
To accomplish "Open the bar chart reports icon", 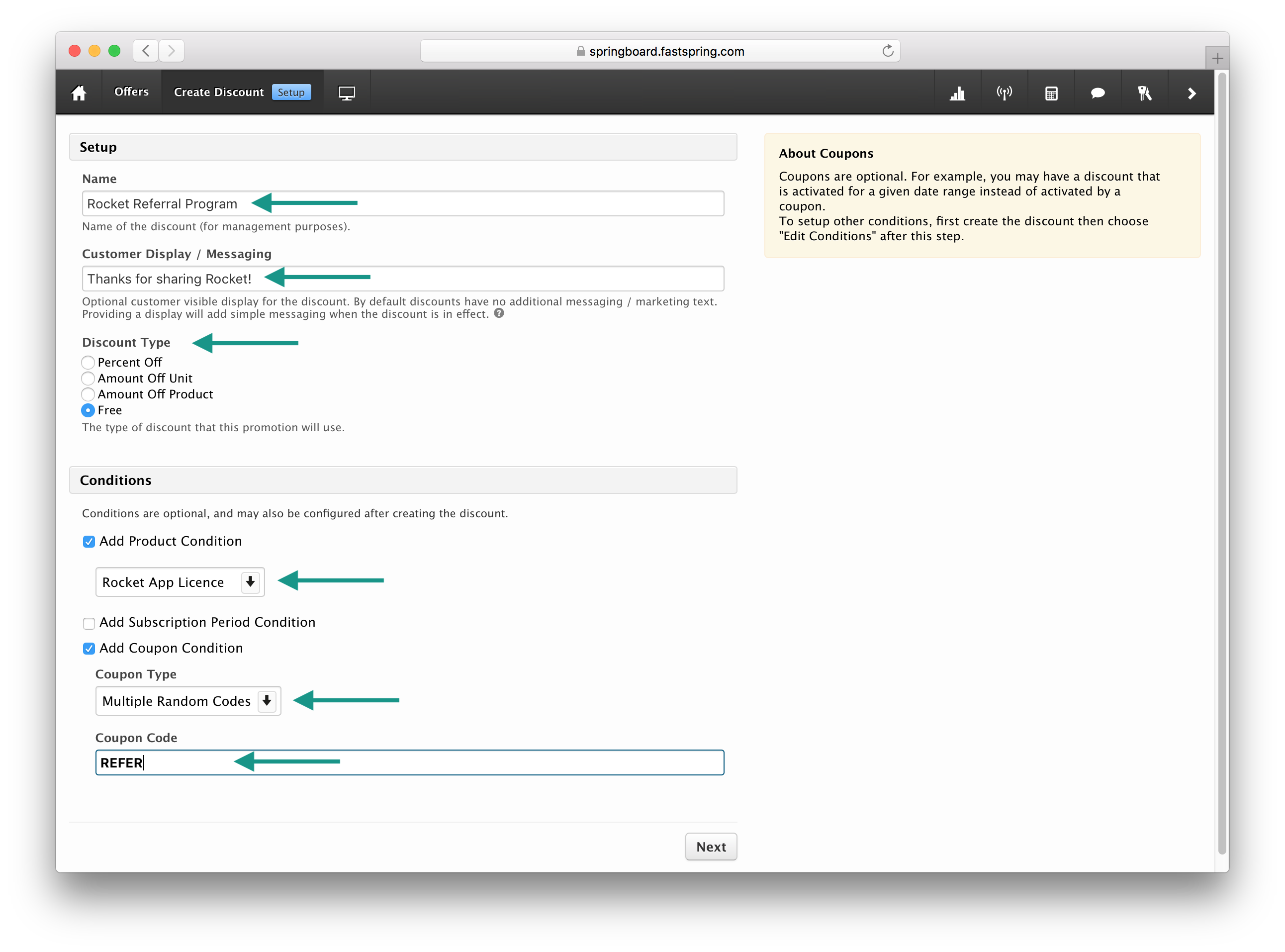I will (x=957, y=93).
